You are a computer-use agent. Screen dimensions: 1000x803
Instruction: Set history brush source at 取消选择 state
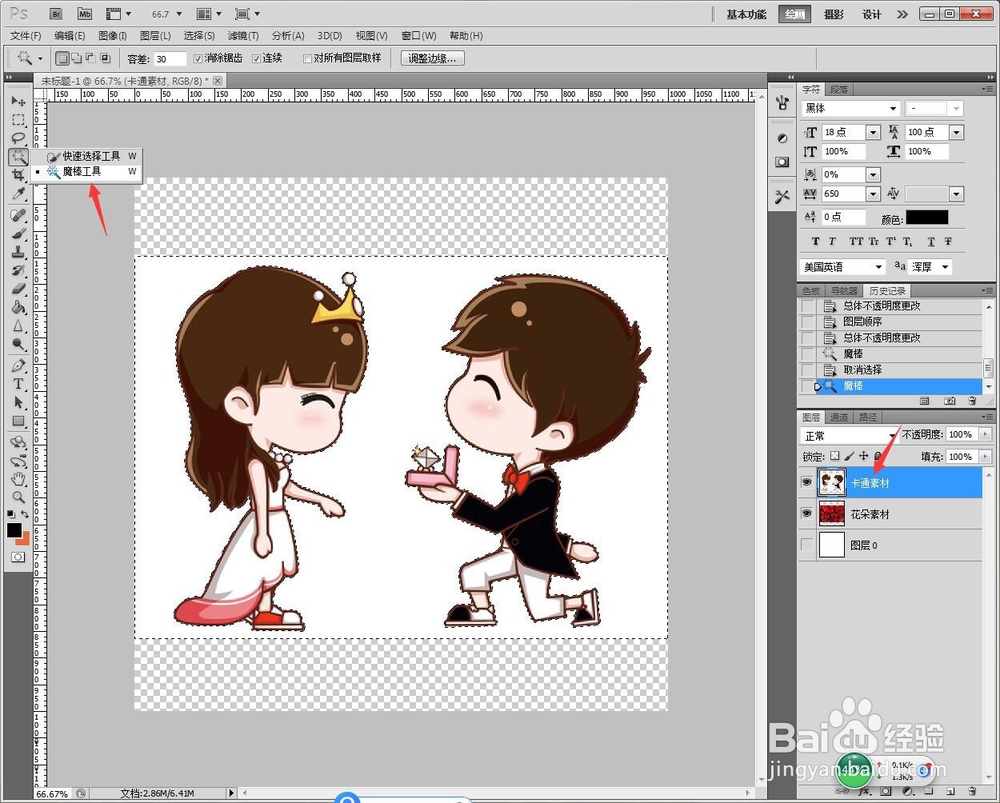click(x=809, y=370)
